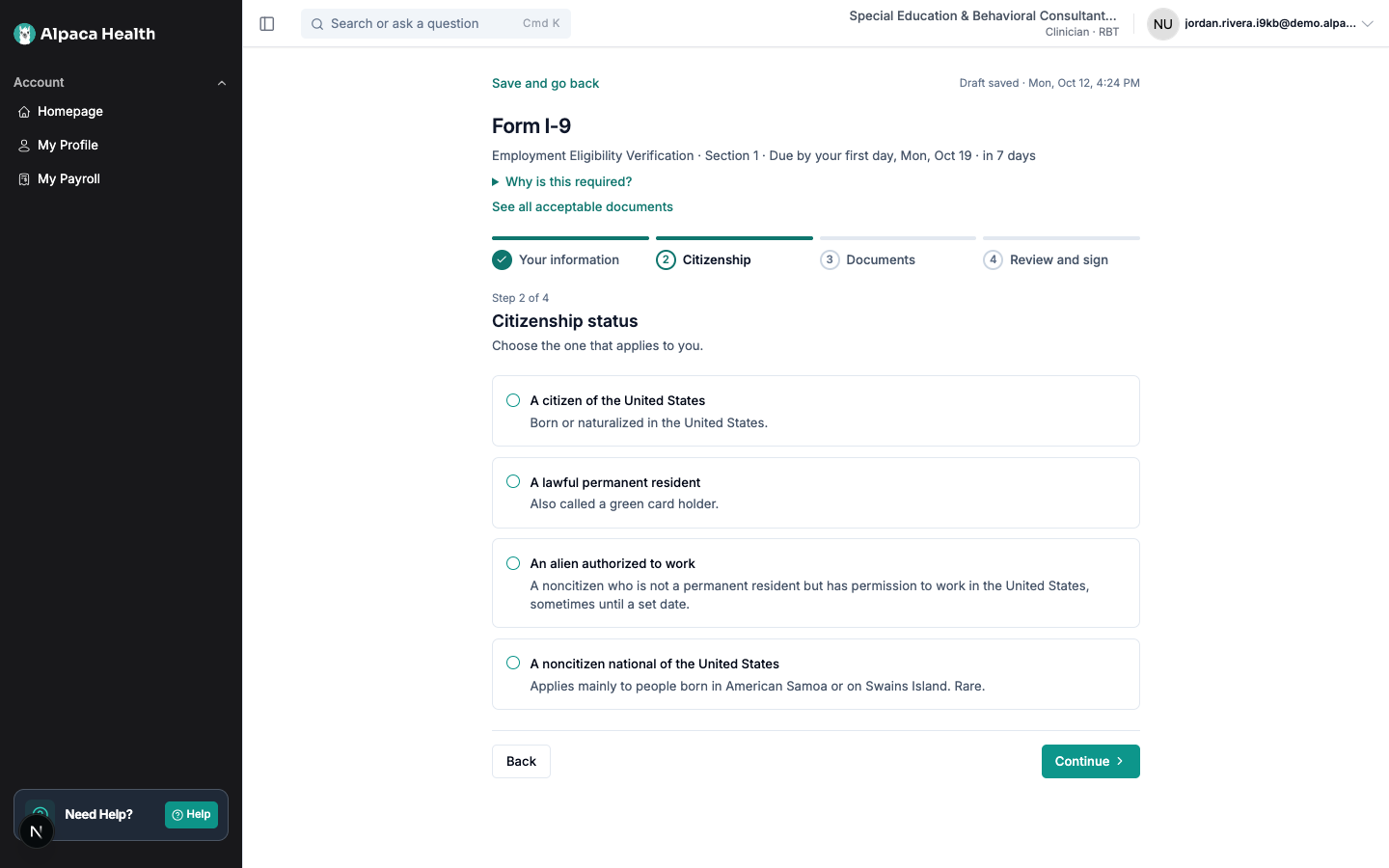Click 'Born or naturalized in the United States.' text
Viewport: 1389px width, 868px height.
[x=649, y=422]
